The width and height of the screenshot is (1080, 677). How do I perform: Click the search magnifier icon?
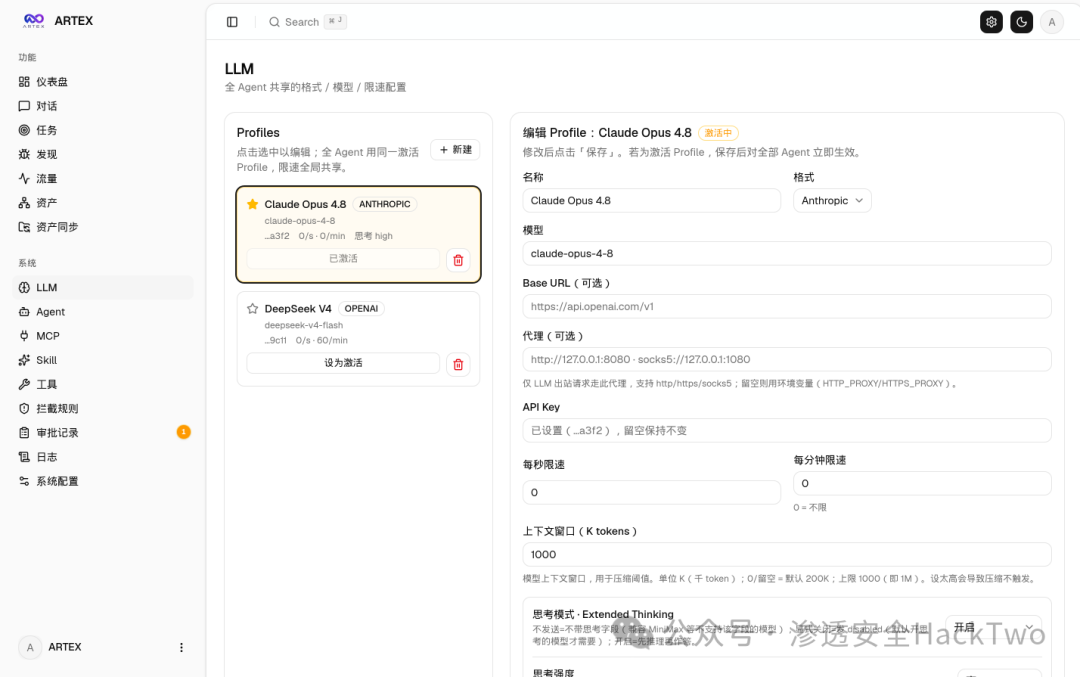pos(274,22)
